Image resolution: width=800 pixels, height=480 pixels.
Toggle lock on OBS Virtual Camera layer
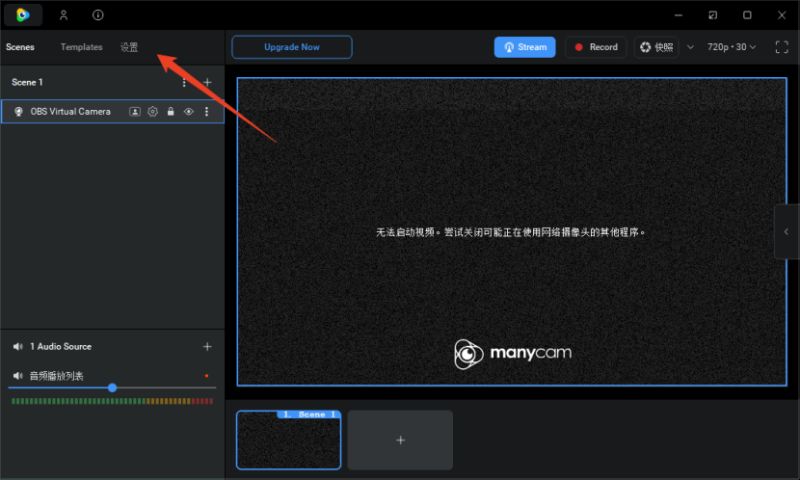coord(171,111)
